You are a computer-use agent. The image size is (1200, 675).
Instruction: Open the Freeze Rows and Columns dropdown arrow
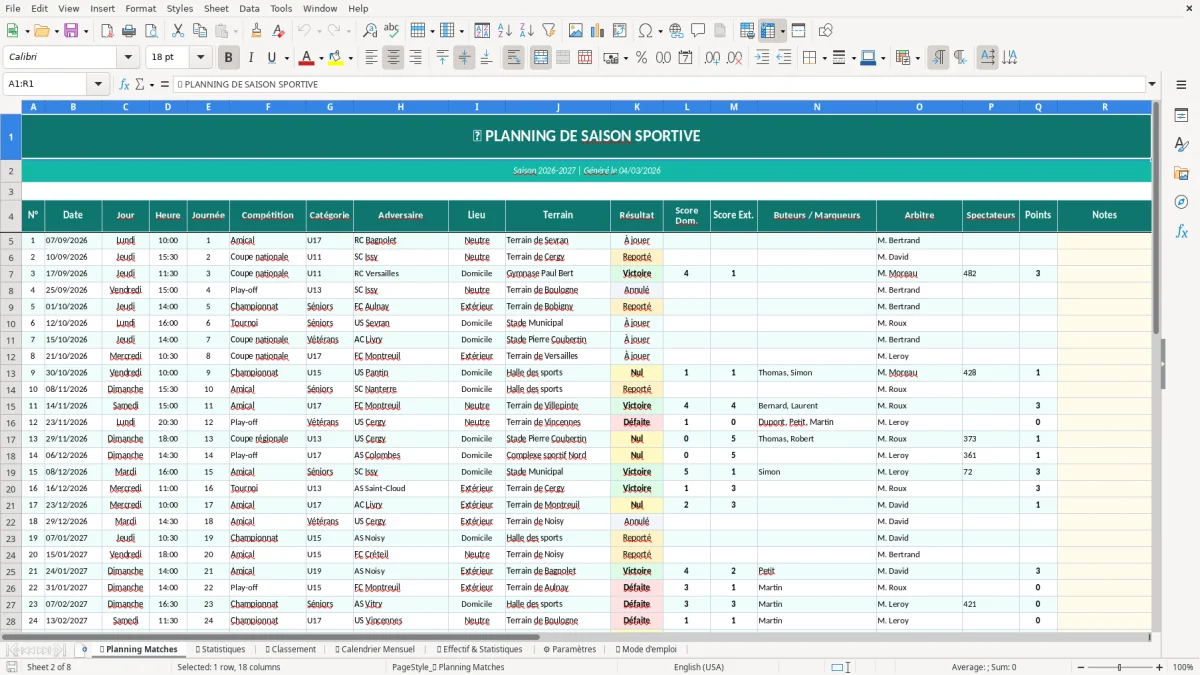[783, 31]
